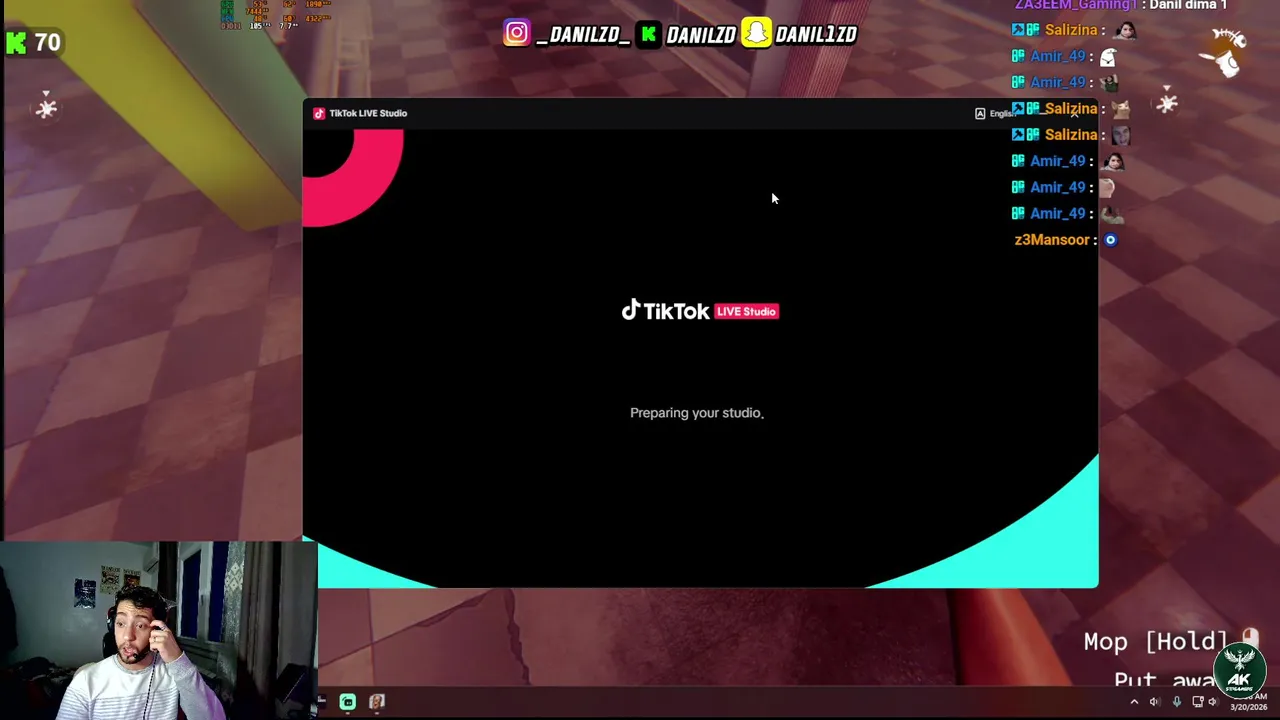Click the AK Streamers round logo badge
The height and width of the screenshot is (720, 1280).
1240,671
